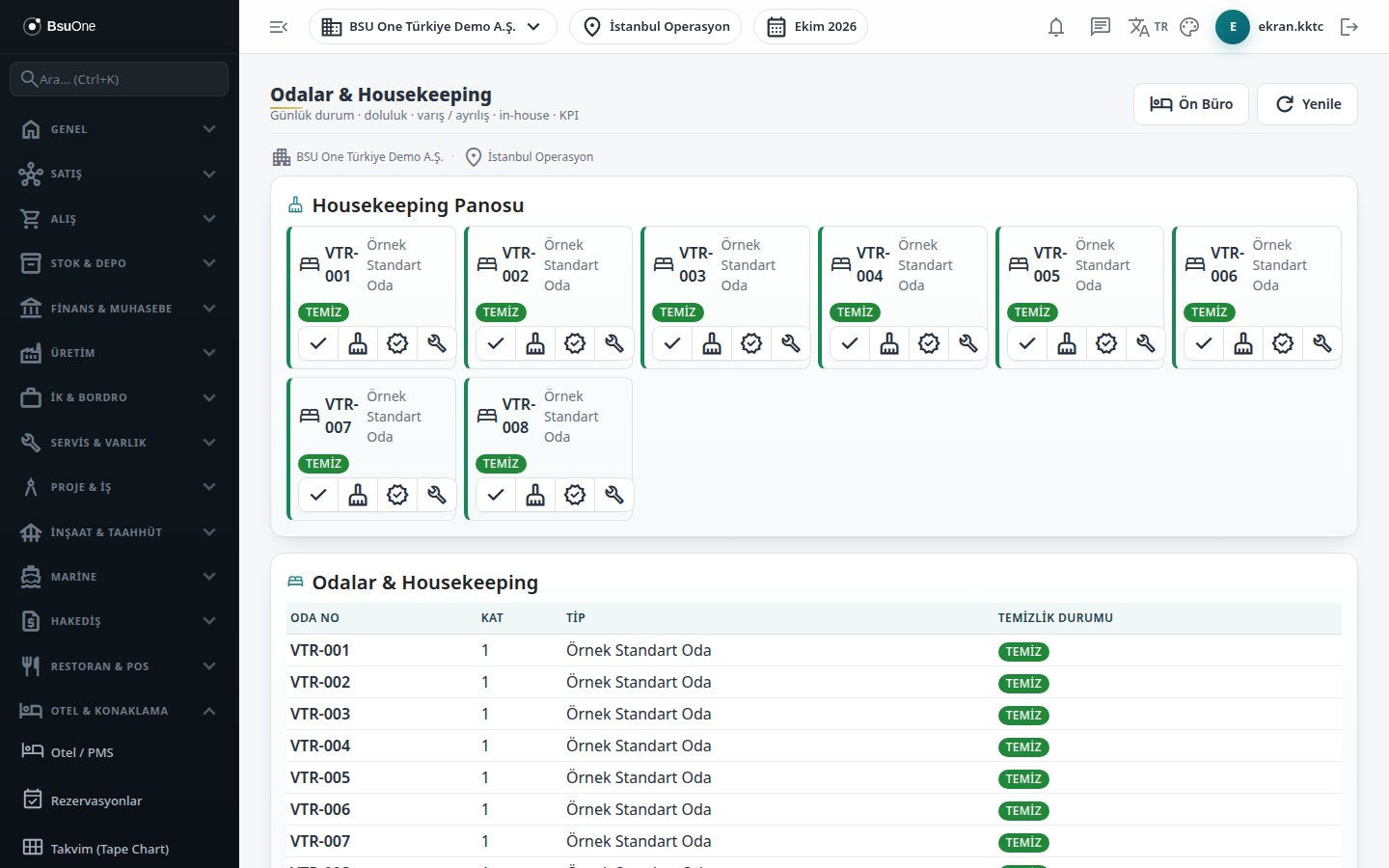
Task: Open the BSU One Türkiye Demo A.Ş. company dropdown
Action: [433, 27]
